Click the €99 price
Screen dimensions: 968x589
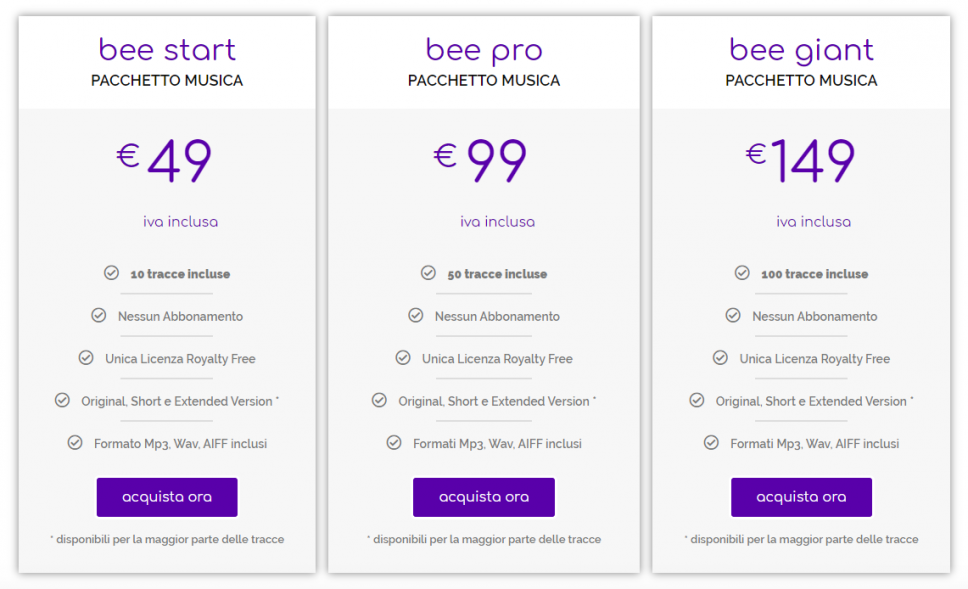(481, 161)
